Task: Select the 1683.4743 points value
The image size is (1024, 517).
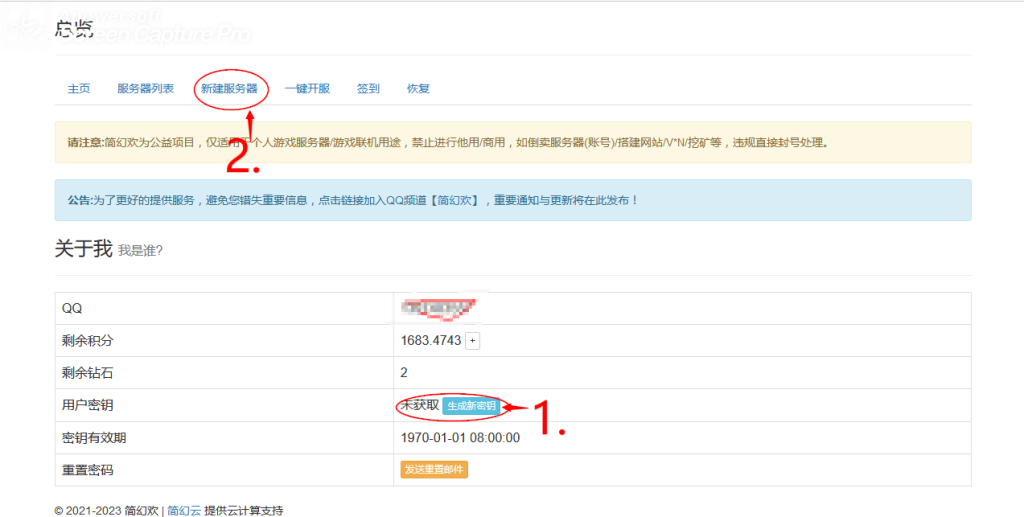Action: [430, 341]
